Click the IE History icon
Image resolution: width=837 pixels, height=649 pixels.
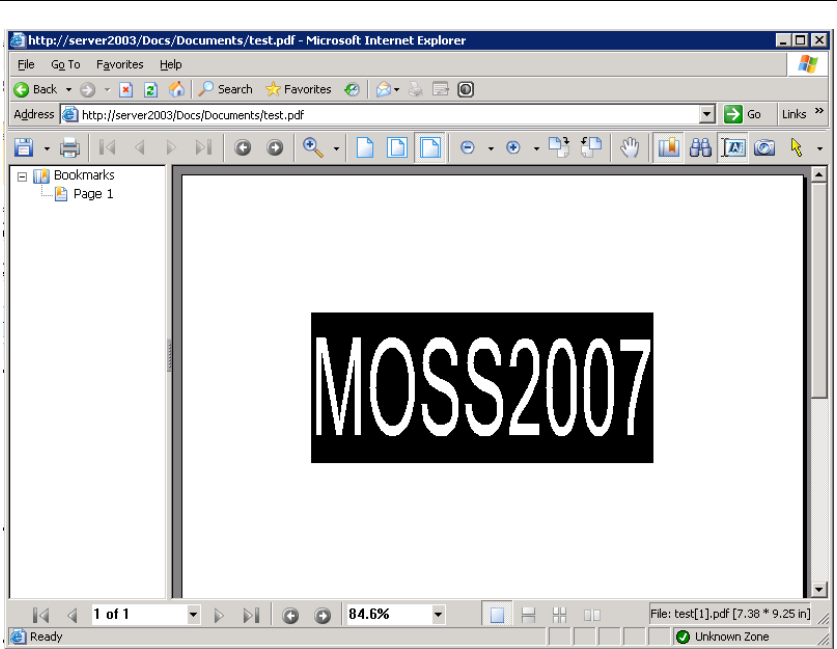coord(352,90)
